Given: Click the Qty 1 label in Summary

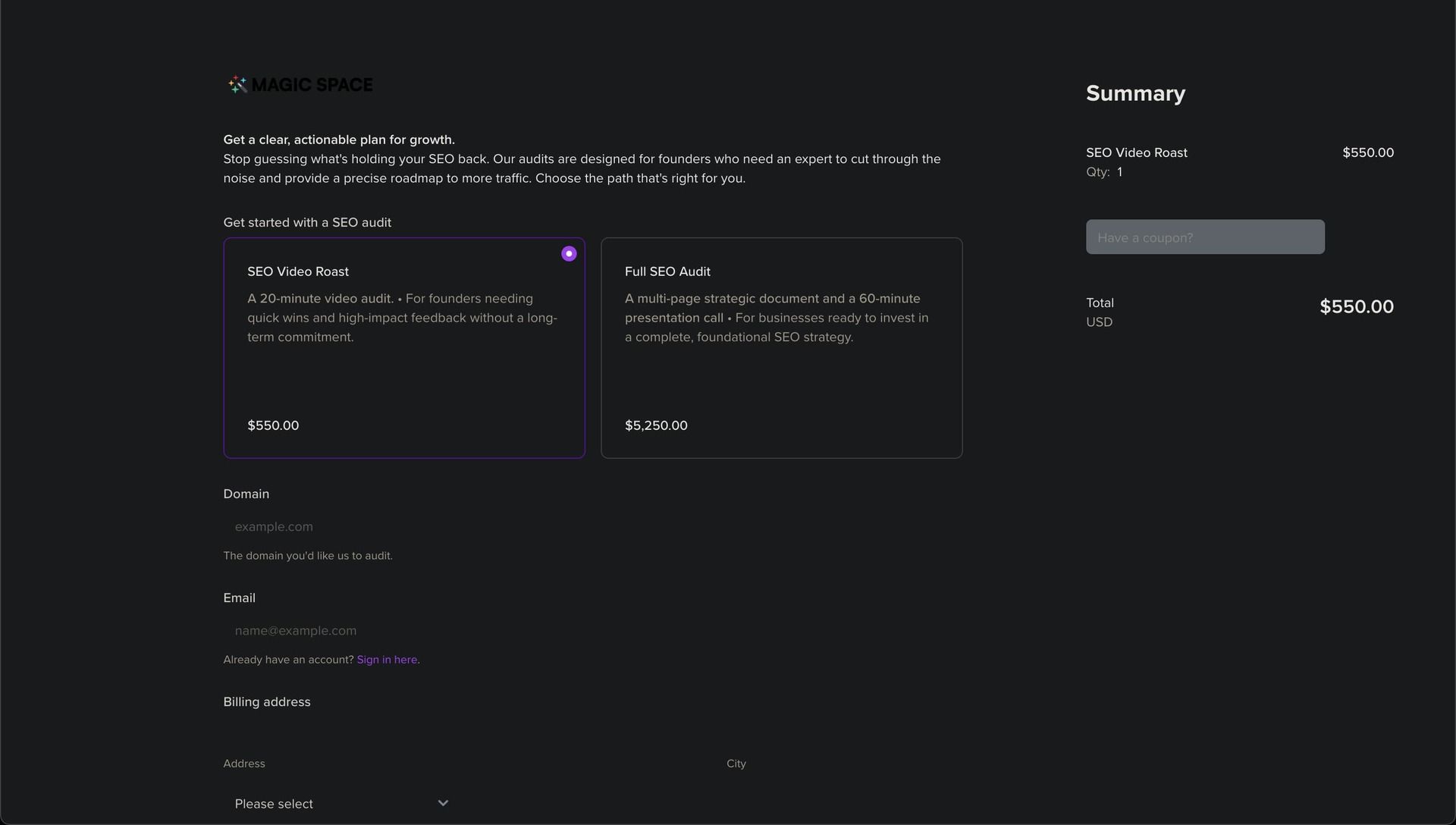Looking at the screenshot, I should [1104, 172].
